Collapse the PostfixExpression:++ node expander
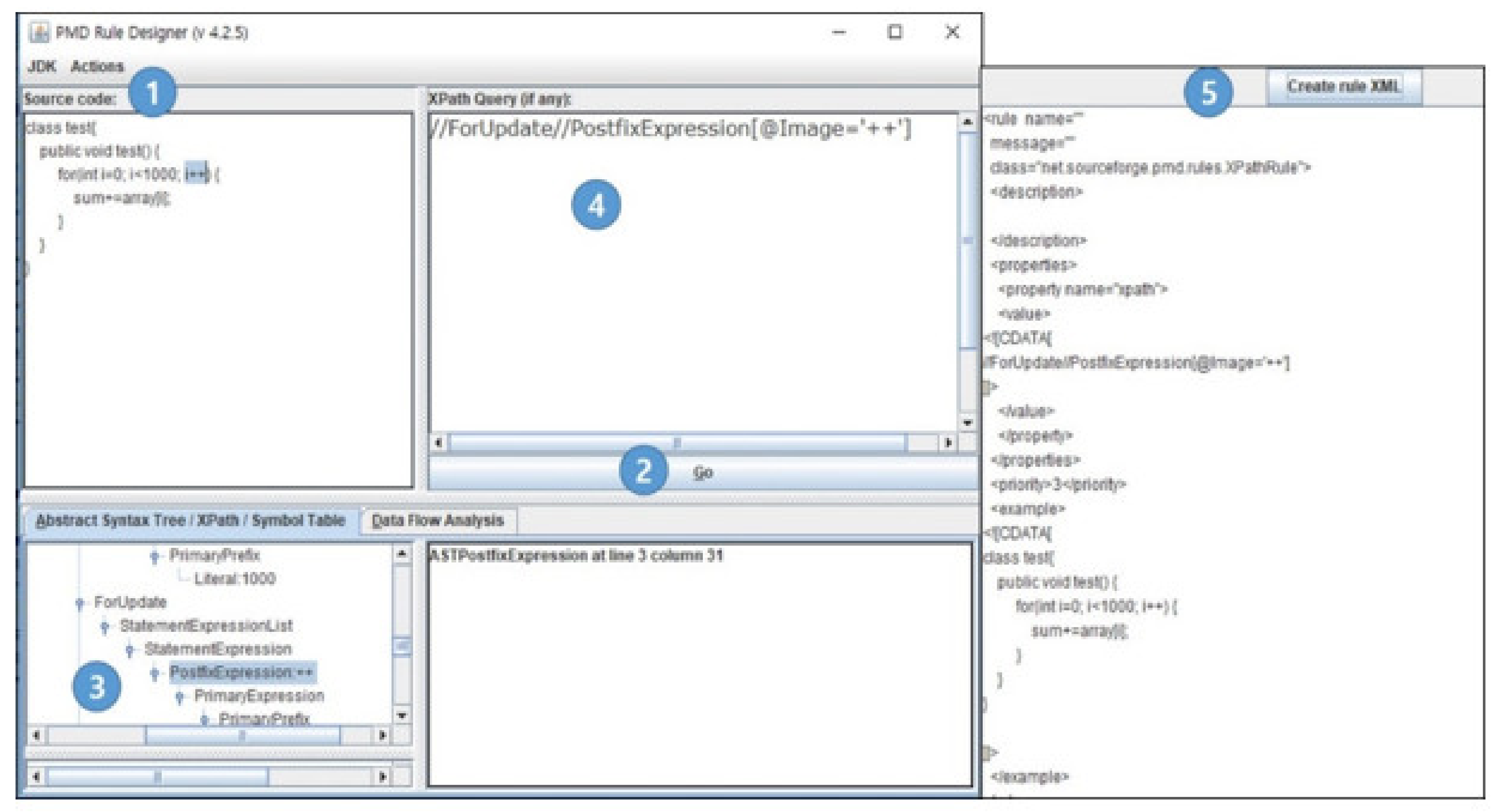 [x=154, y=673]
